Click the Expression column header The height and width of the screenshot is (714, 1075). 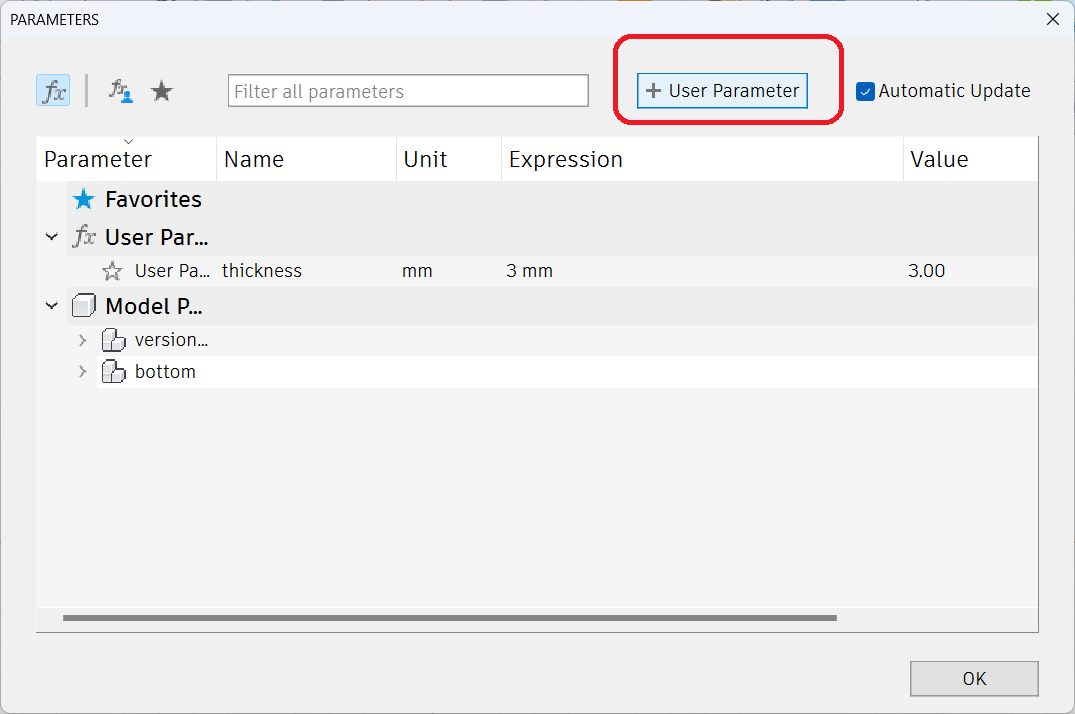coord(565,160)
